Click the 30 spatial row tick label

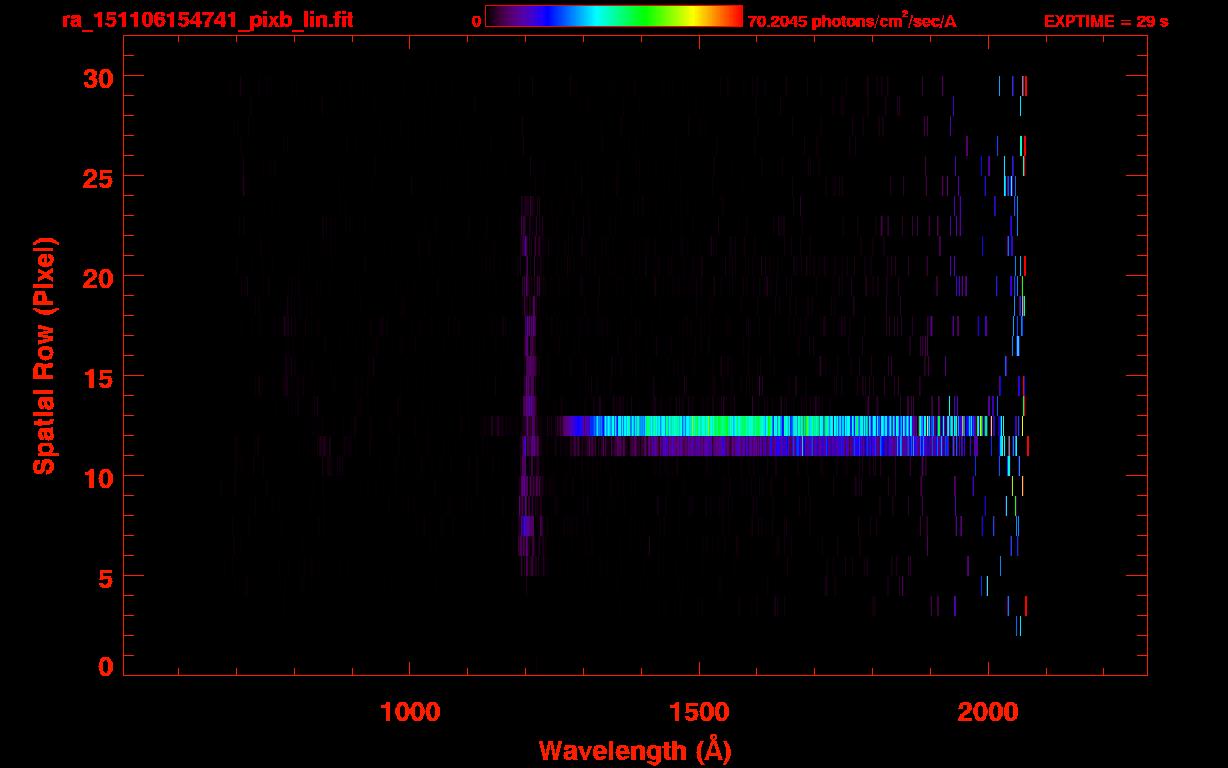[99, 76]
